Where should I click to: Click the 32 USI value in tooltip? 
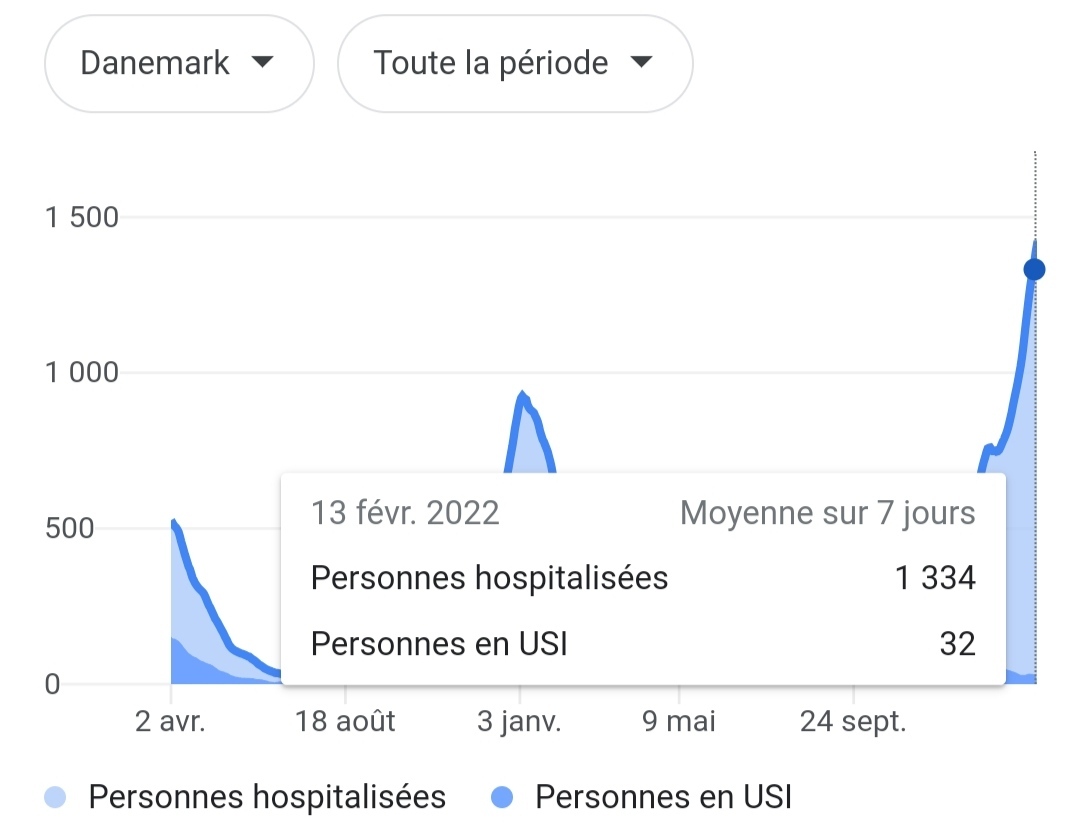(x=957, y=644)
